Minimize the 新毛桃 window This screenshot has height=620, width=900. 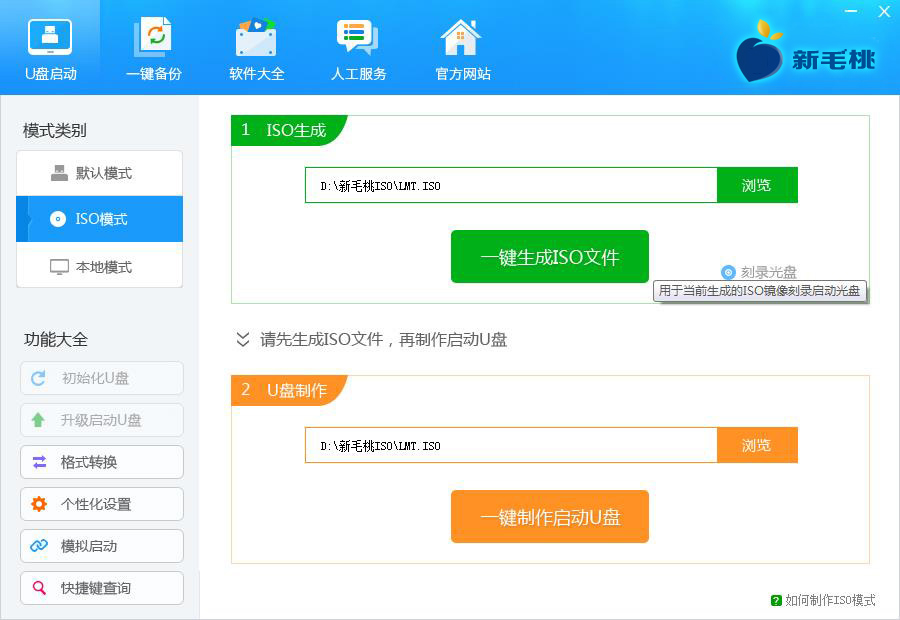pos(851,11)
